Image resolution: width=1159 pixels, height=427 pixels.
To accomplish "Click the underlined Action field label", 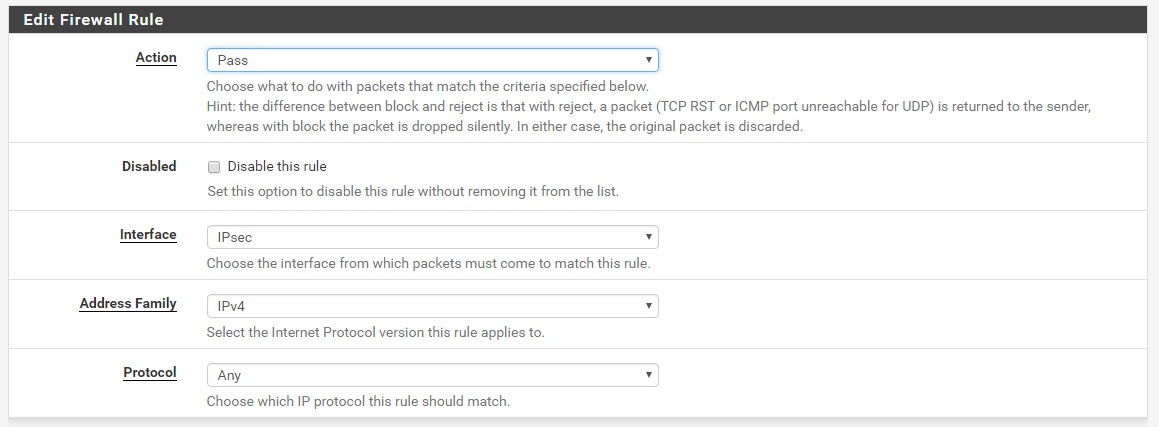I will point(156,58).
